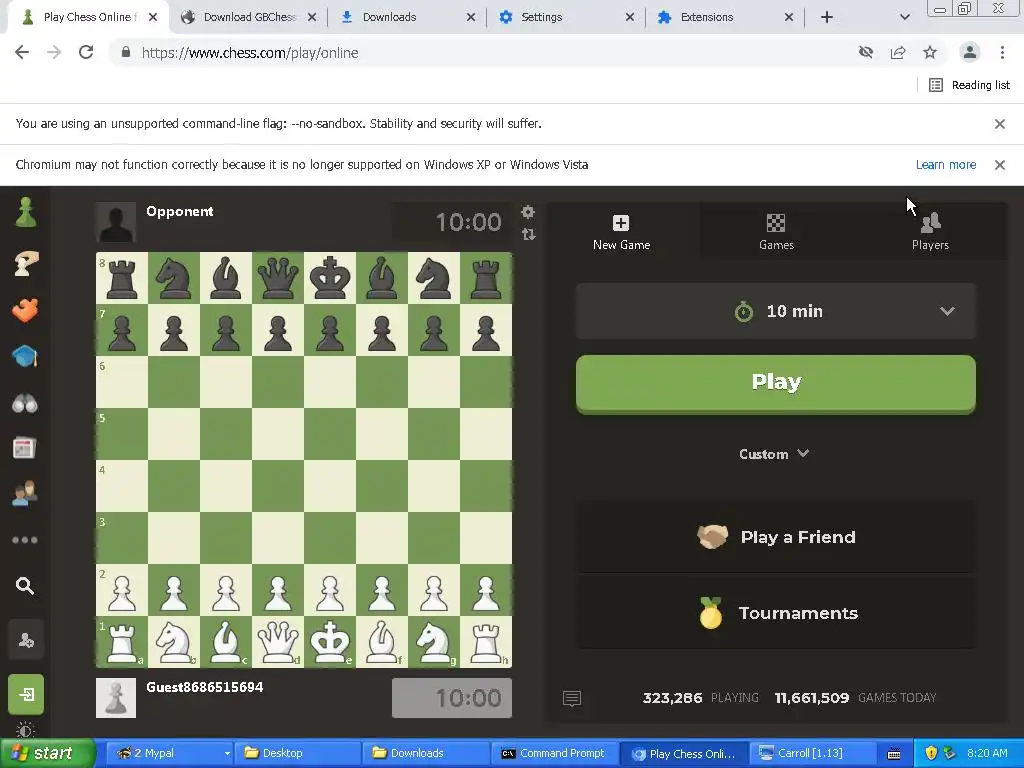Select the New Game tab
1024x768 pixels.
(621, 232)
